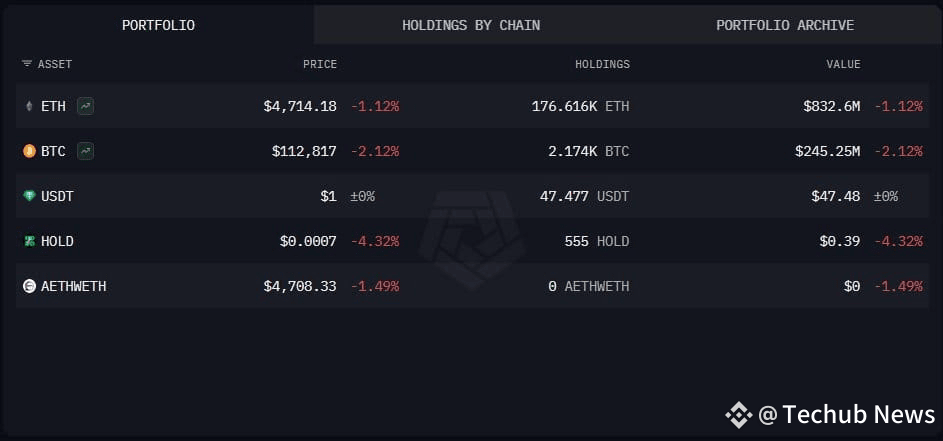Switch to Holdings By Chain tab
The image size is (943, 441).
[x=471, y=25]
